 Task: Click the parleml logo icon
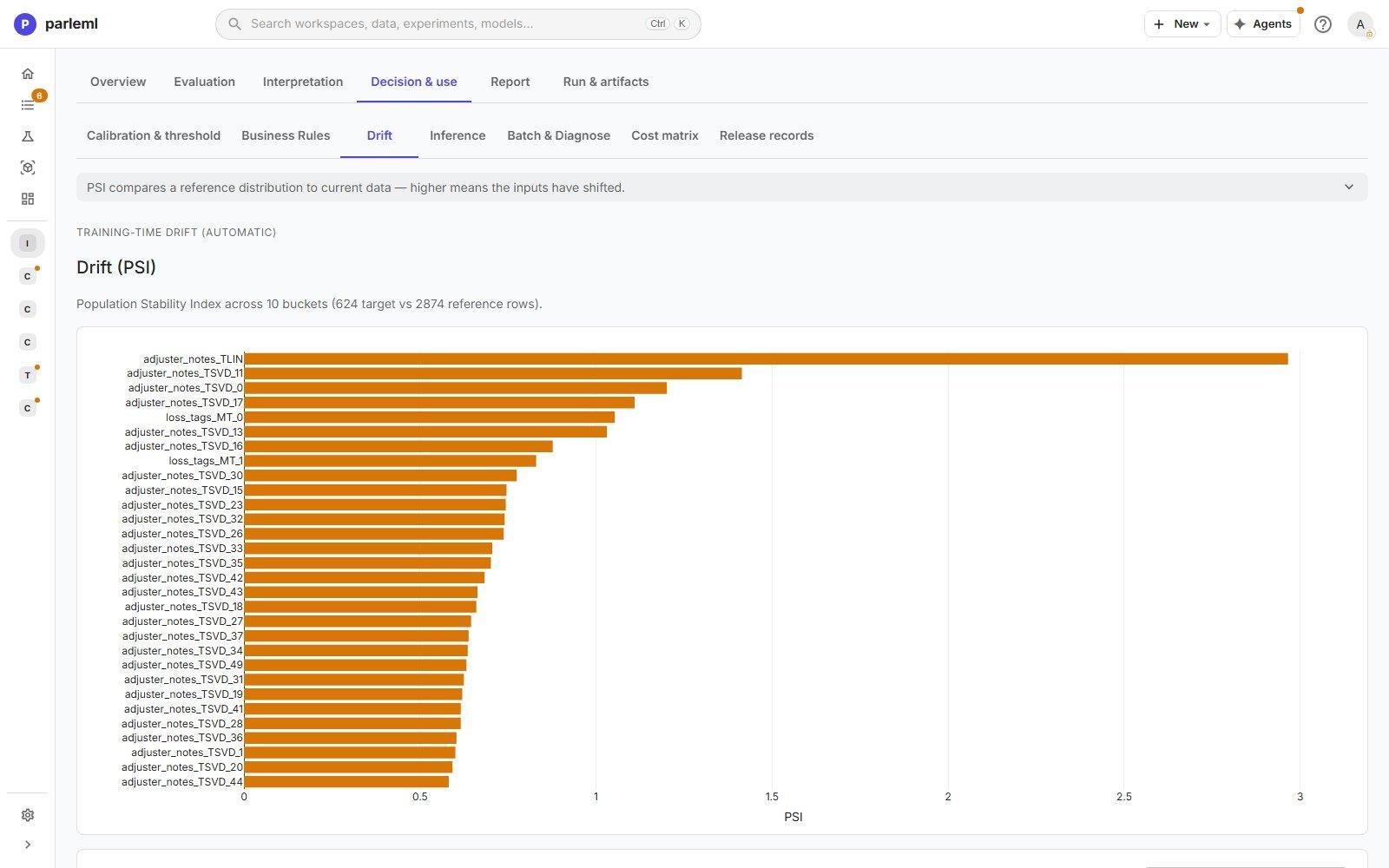(x=25, y=24)
